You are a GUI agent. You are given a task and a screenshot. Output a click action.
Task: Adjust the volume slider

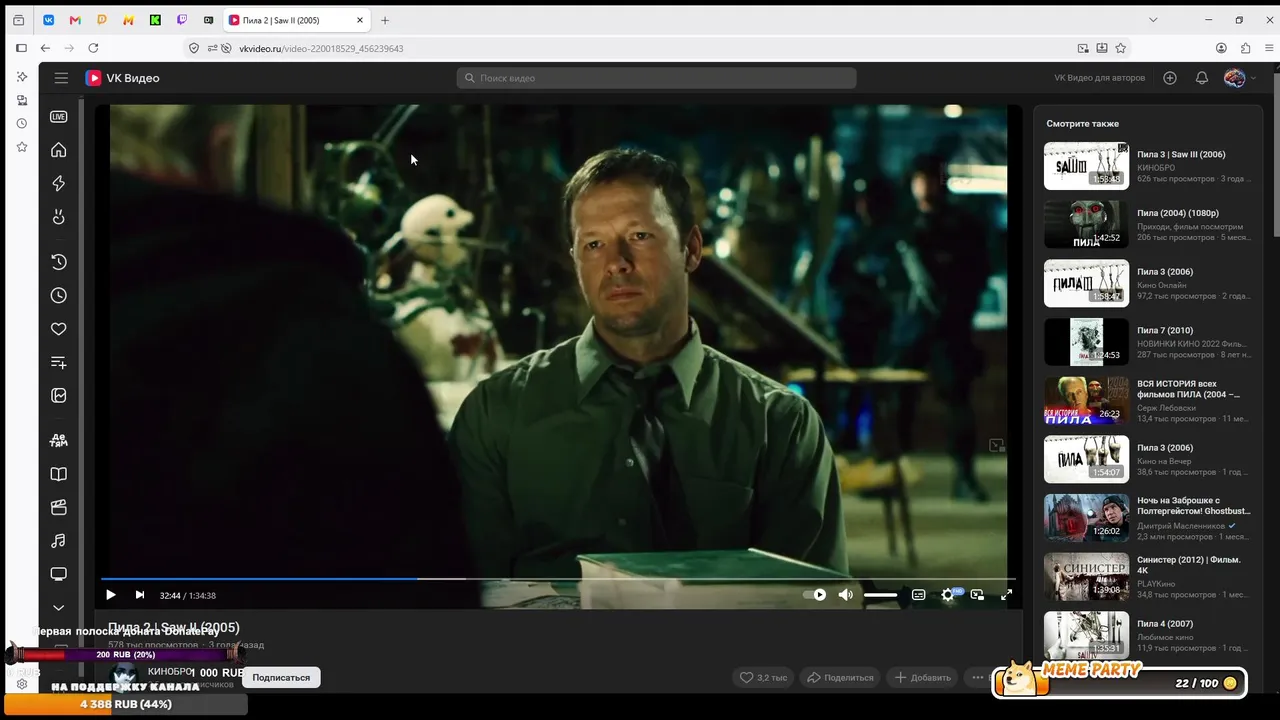[x=881, y=595]
